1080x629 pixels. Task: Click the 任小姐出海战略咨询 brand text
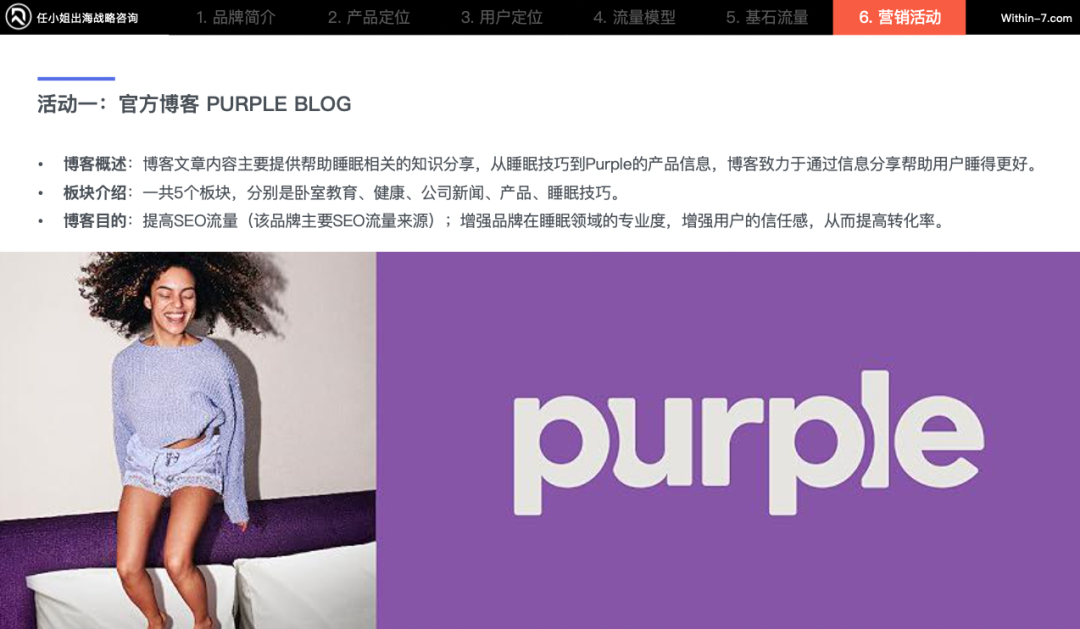[x=87, y=18]
